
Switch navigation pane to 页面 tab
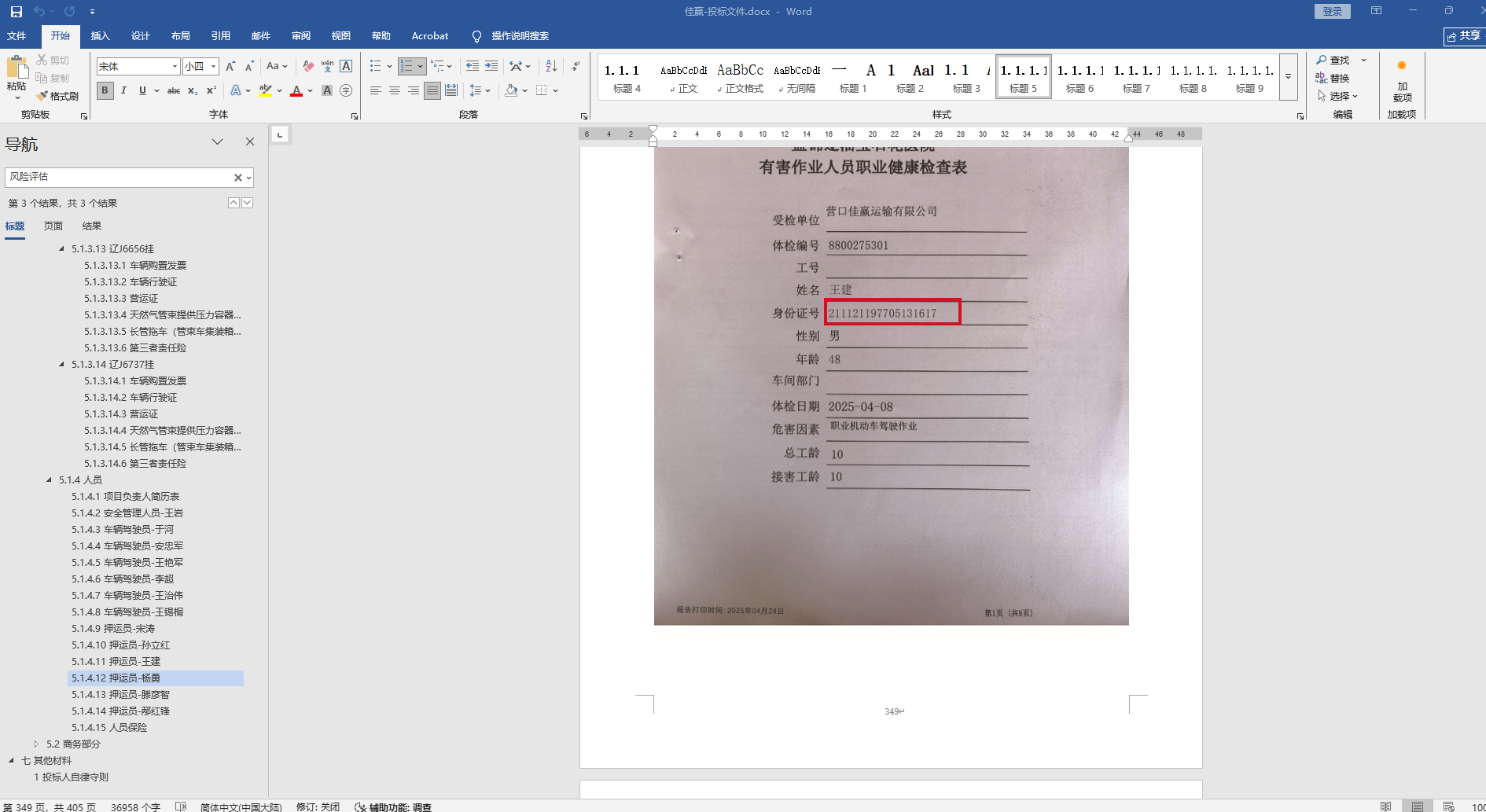coord(53,226)
